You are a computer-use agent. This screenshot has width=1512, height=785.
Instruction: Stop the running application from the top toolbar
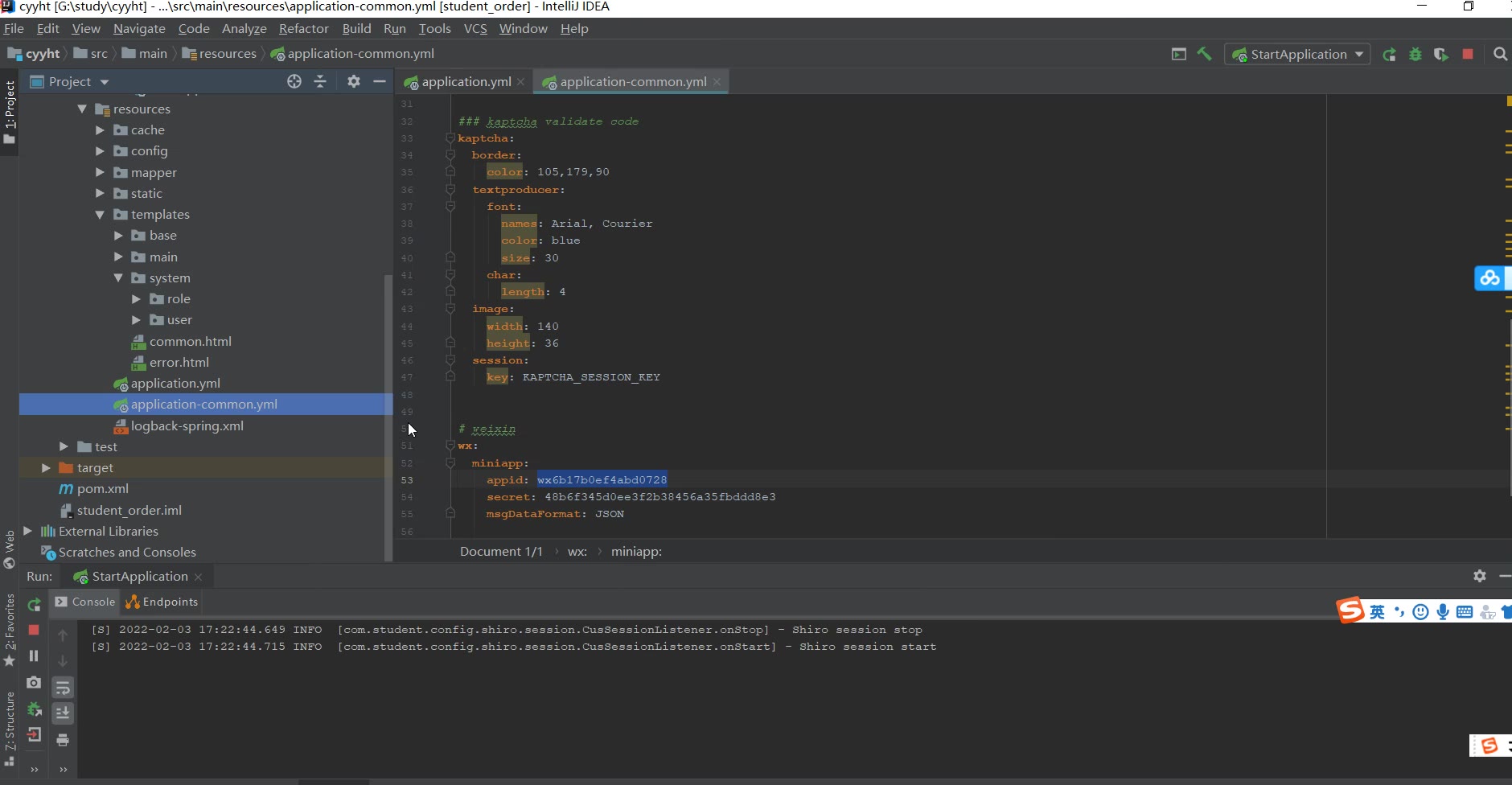(1468, 54)
